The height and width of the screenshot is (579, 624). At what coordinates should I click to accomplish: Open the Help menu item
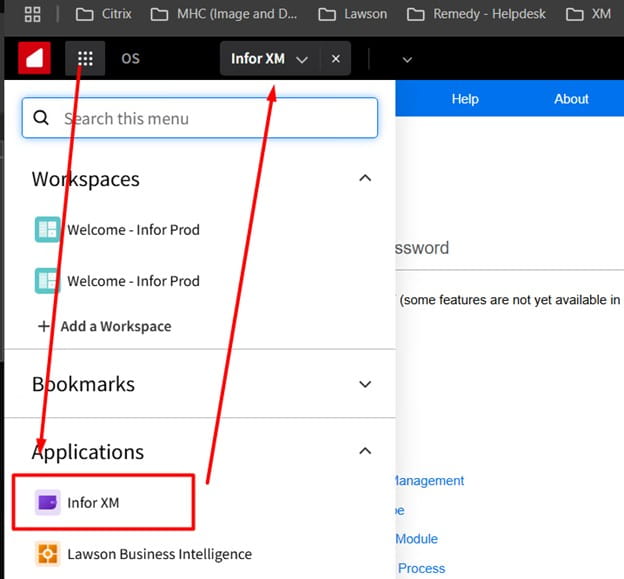coord(465,99)
